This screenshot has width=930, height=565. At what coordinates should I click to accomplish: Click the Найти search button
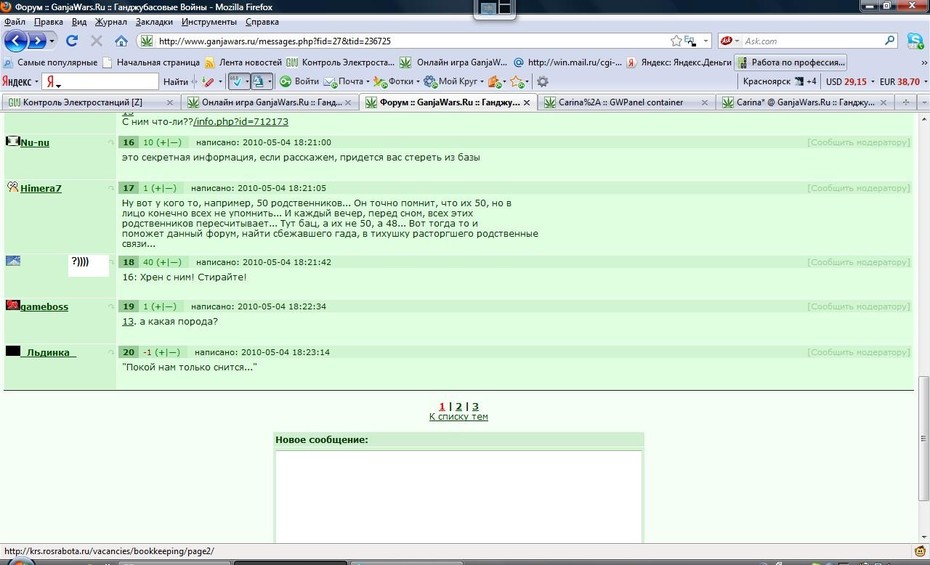point(176,81)
